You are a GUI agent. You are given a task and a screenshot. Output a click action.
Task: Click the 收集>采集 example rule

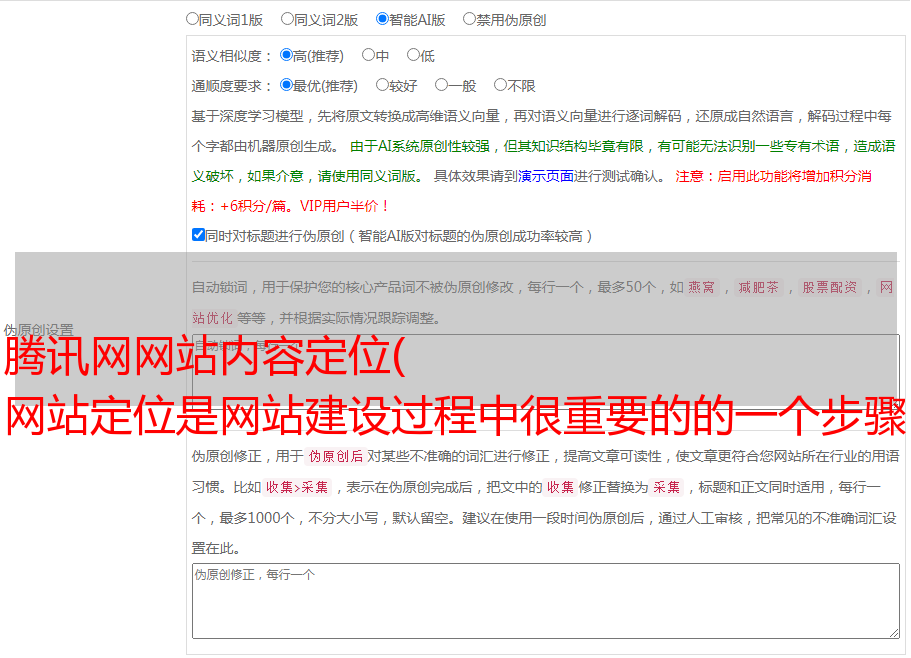coord(297,487)
